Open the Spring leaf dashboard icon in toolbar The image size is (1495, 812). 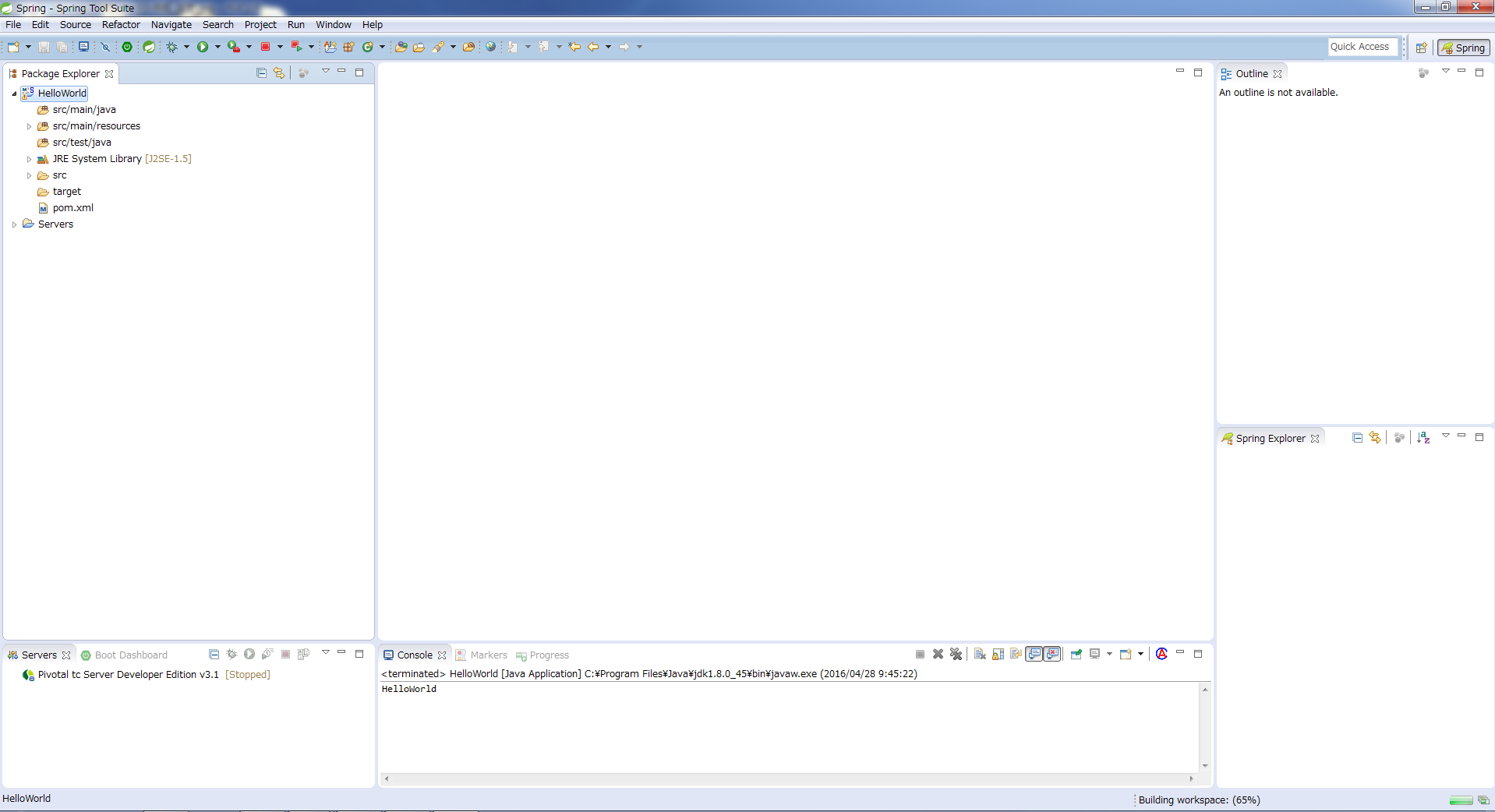(x=149, y=47)
